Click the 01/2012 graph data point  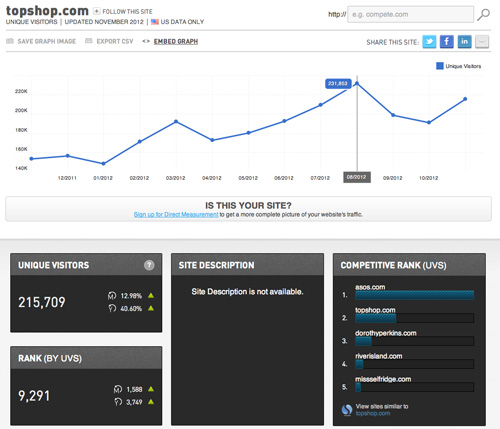pos(103,163)
